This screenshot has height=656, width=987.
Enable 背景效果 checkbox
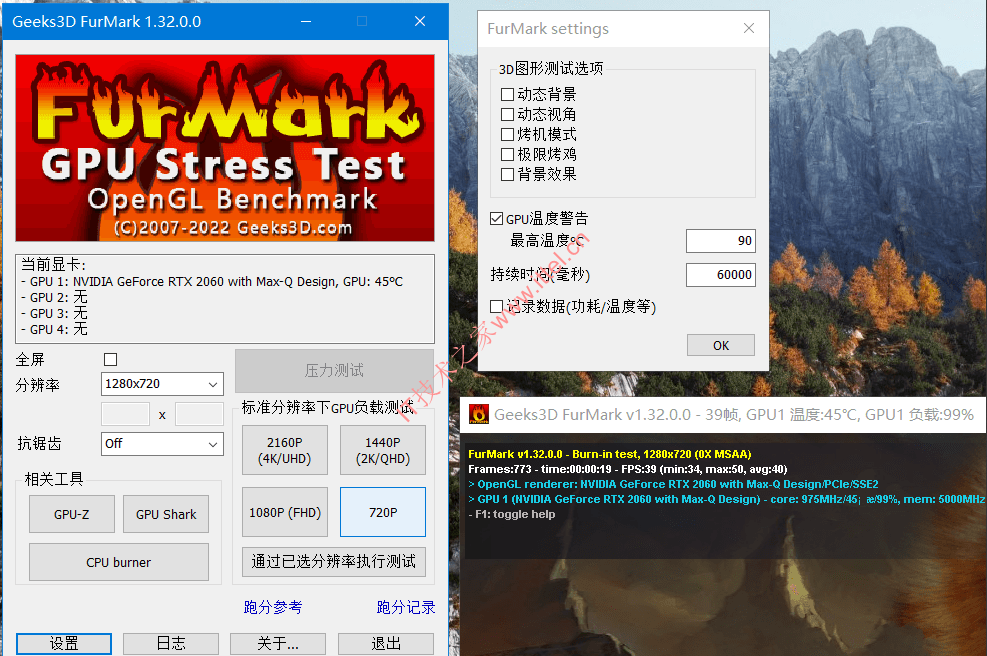click(507, 174)
